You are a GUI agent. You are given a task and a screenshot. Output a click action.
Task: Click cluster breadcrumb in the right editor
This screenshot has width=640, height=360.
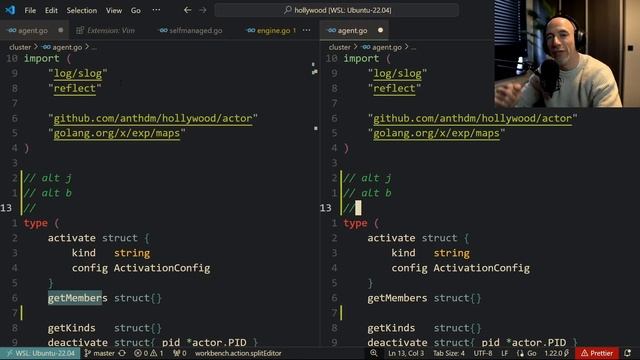pyautogui.click(x=340, y=47)
